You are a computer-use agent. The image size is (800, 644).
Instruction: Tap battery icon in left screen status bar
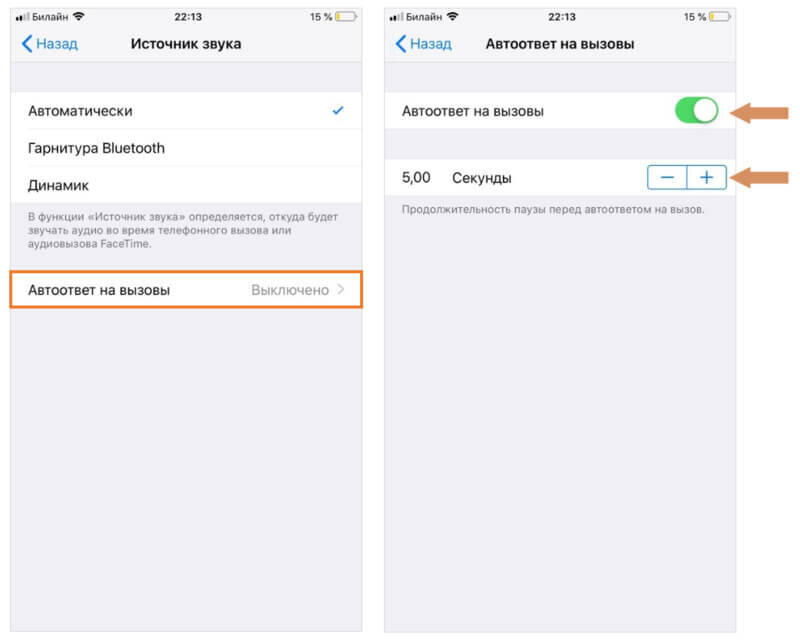pos(345,17)
